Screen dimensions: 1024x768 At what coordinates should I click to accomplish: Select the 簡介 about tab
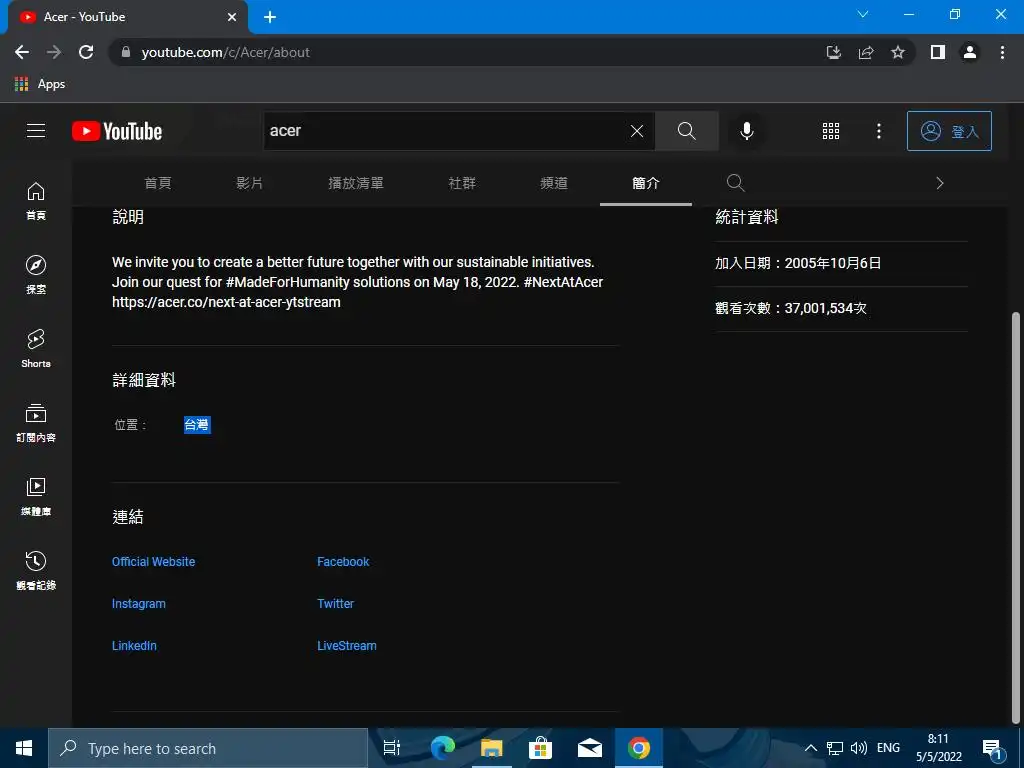pos(646,184)
